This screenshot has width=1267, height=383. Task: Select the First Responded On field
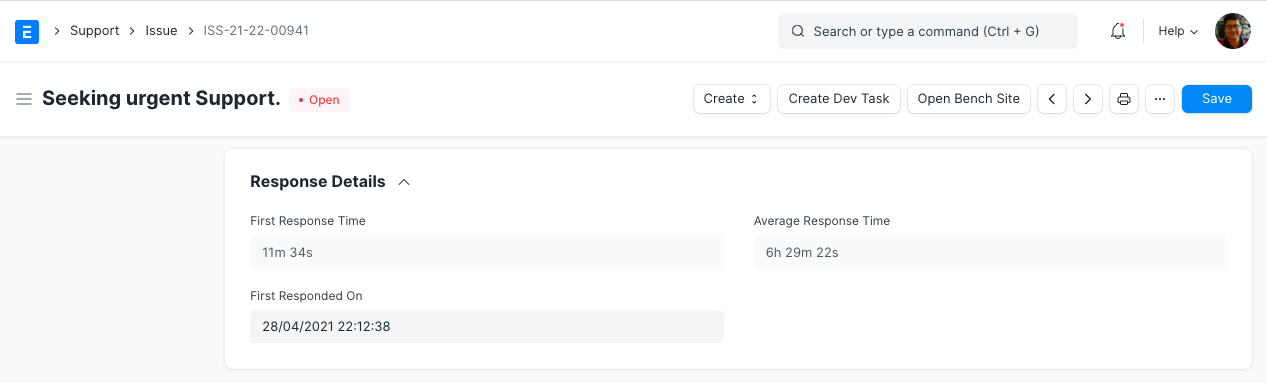point(487,327)
